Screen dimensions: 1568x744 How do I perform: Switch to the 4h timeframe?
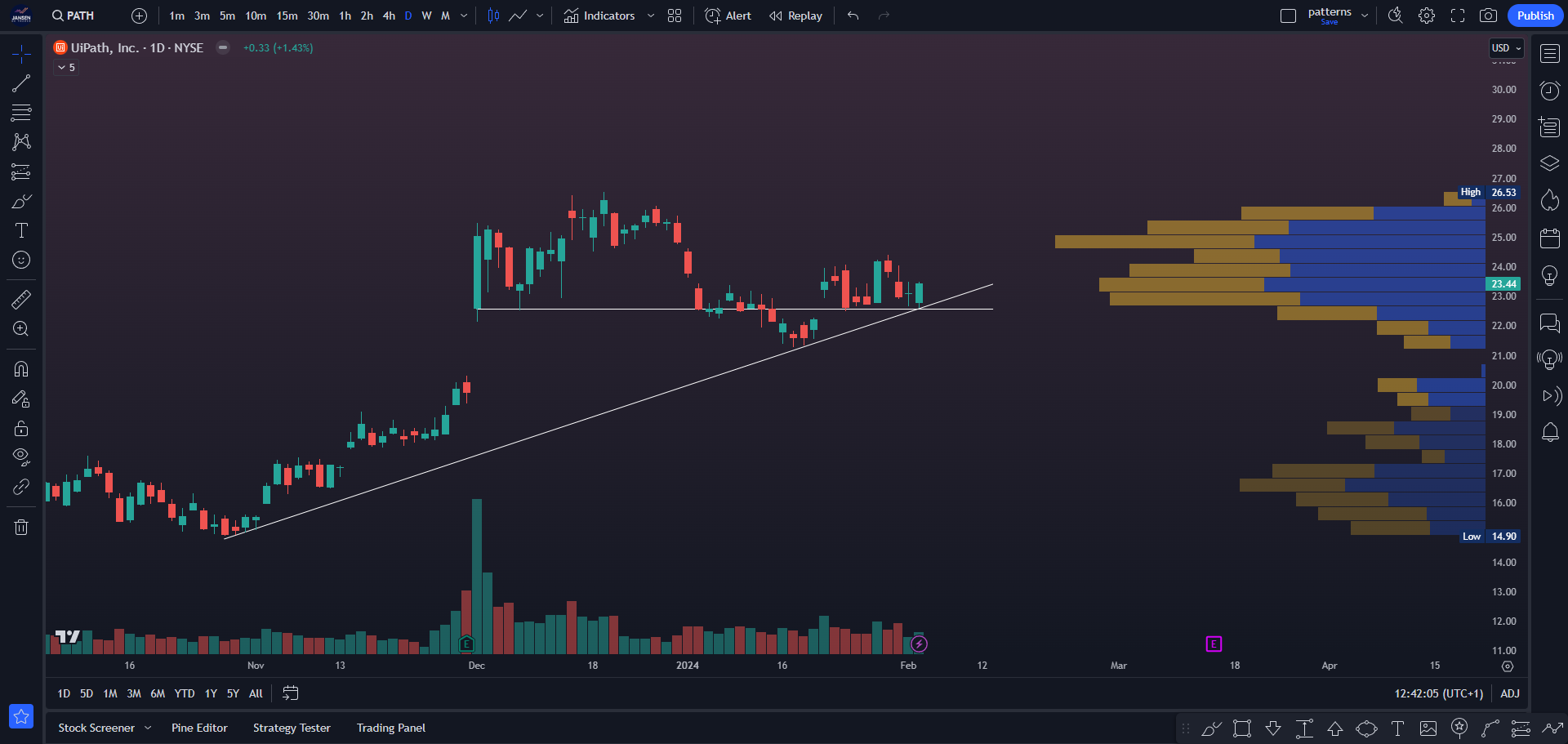pyautogui.click(x=389, y=16)
